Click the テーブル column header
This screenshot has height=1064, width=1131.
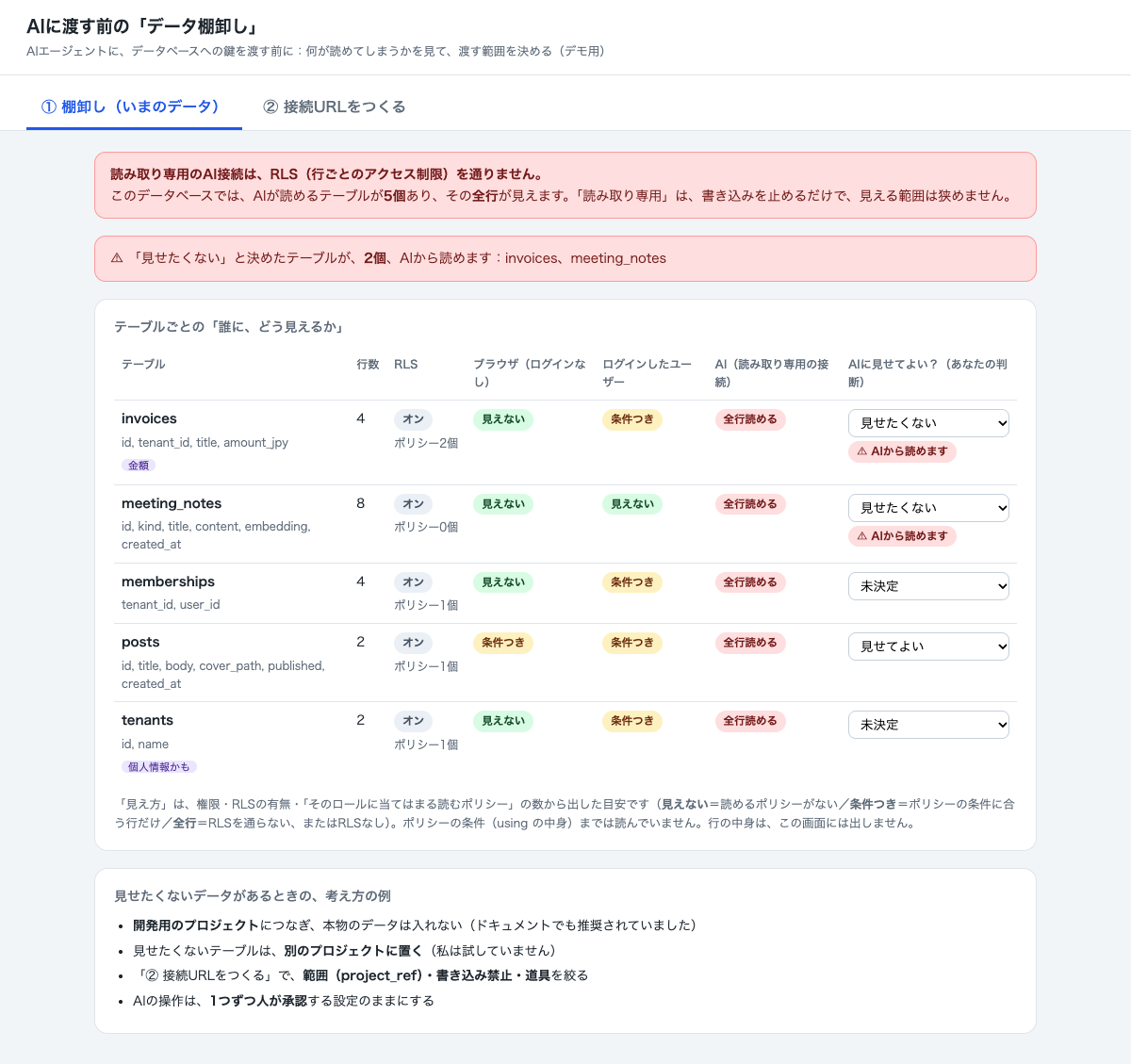[143, 364]
